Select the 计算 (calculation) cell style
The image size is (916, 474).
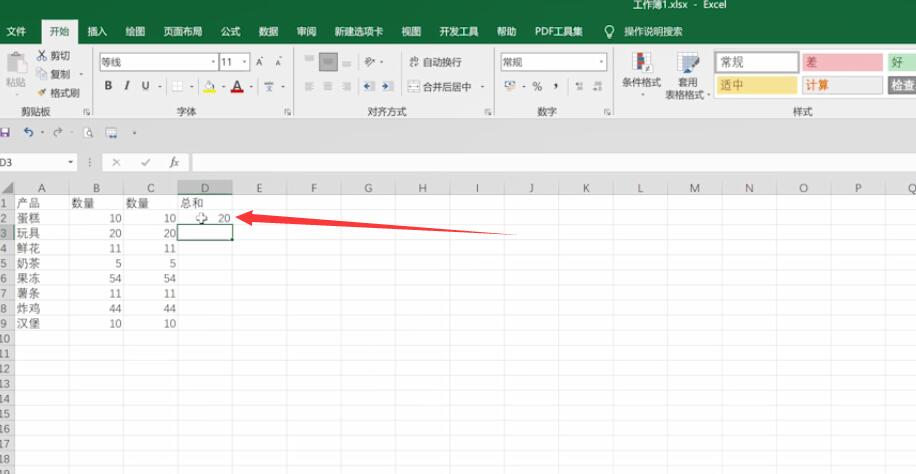tap(842, 85)
